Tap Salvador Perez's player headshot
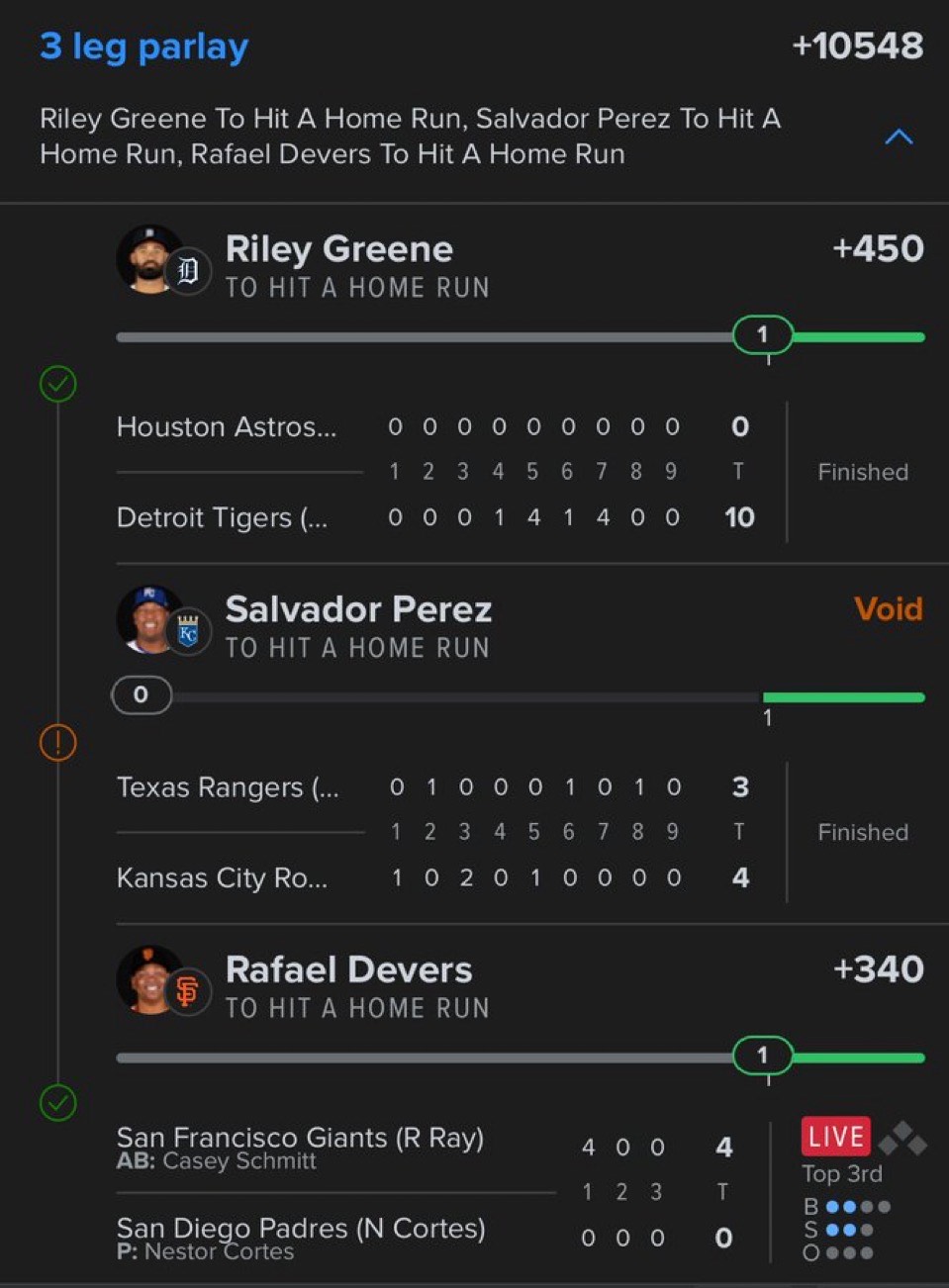 tap(148, 619)
